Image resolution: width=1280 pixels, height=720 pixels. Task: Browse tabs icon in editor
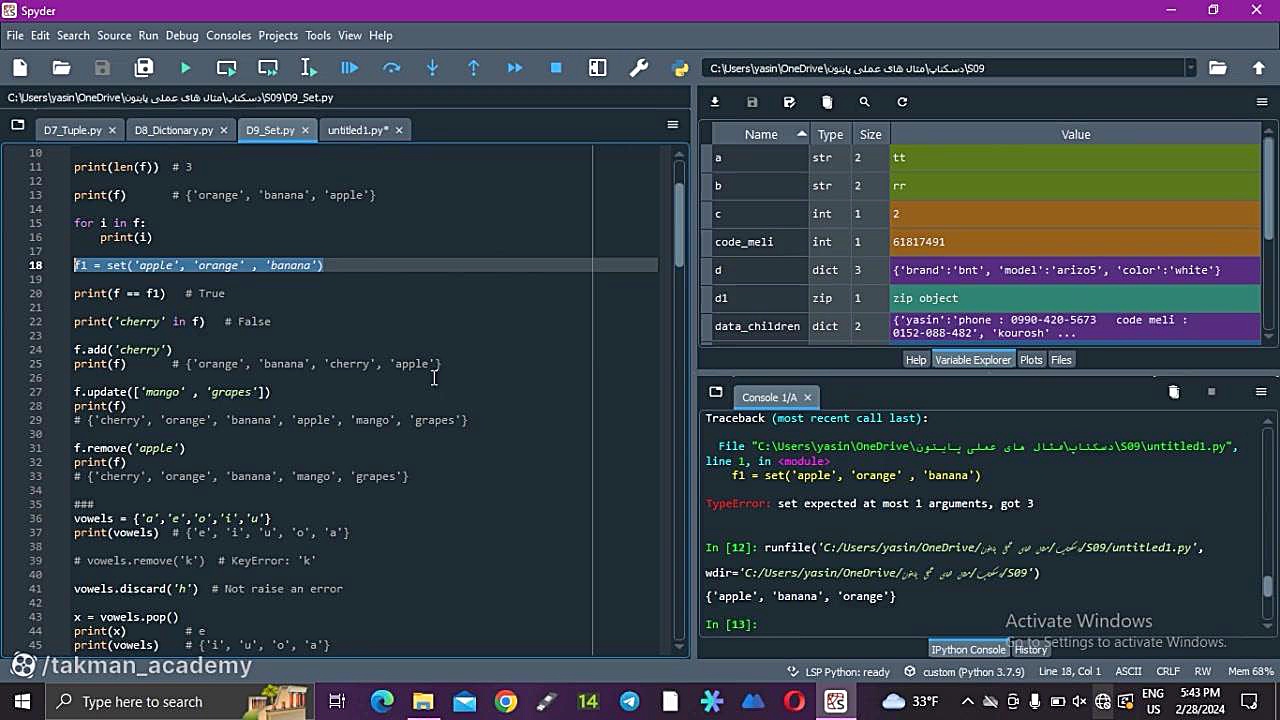tap(17, 125)
